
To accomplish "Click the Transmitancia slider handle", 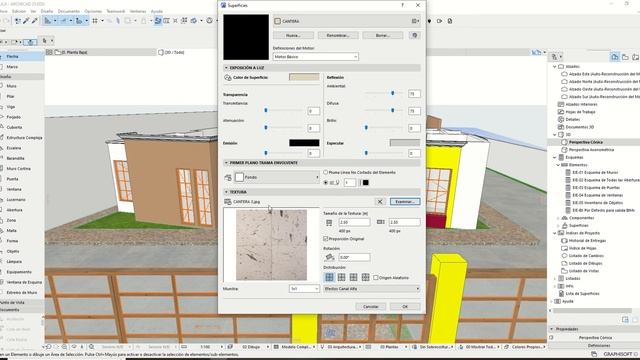I will coord(266,110).
